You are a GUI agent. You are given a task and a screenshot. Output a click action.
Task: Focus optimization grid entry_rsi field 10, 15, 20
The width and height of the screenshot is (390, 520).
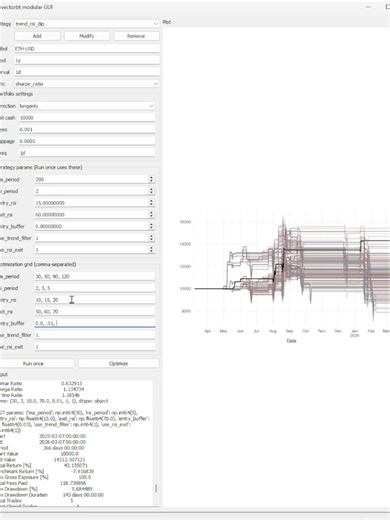(95, 300)
